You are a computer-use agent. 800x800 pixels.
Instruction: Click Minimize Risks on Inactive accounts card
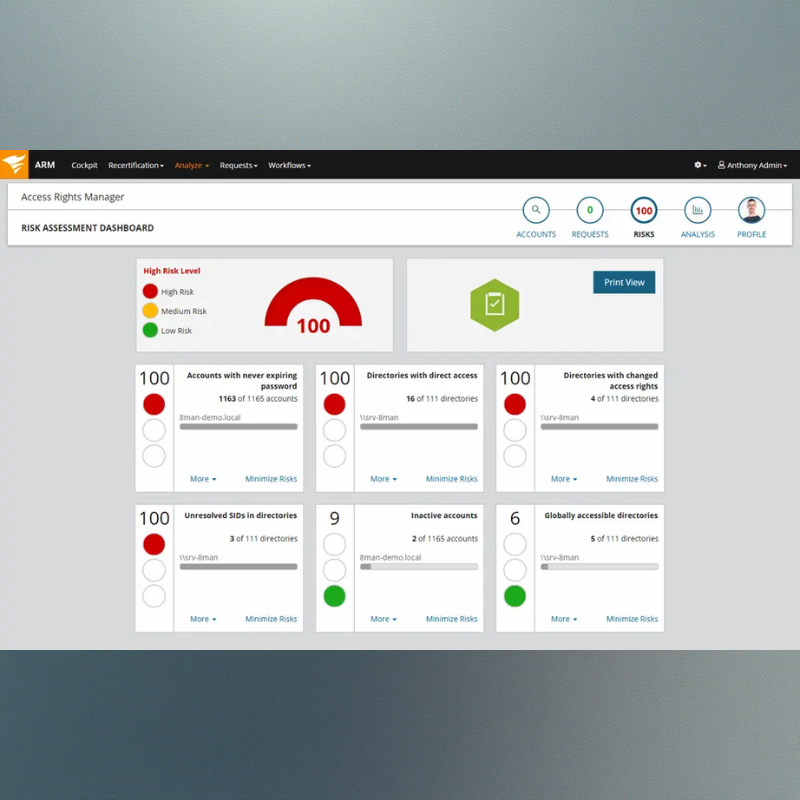tap(451, 619)
